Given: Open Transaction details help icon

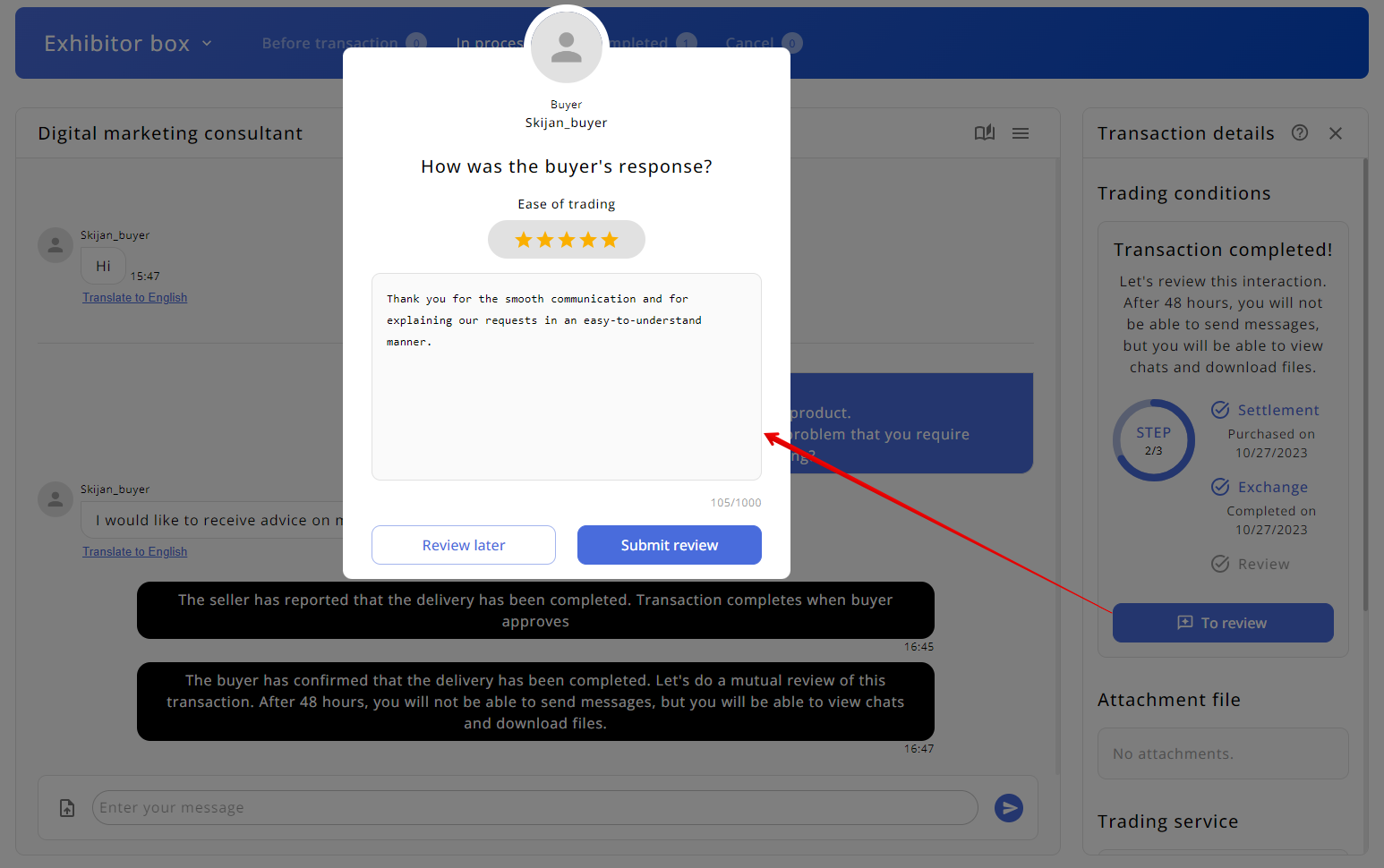Looking at the screenshot, I should tap(1300, 132).
